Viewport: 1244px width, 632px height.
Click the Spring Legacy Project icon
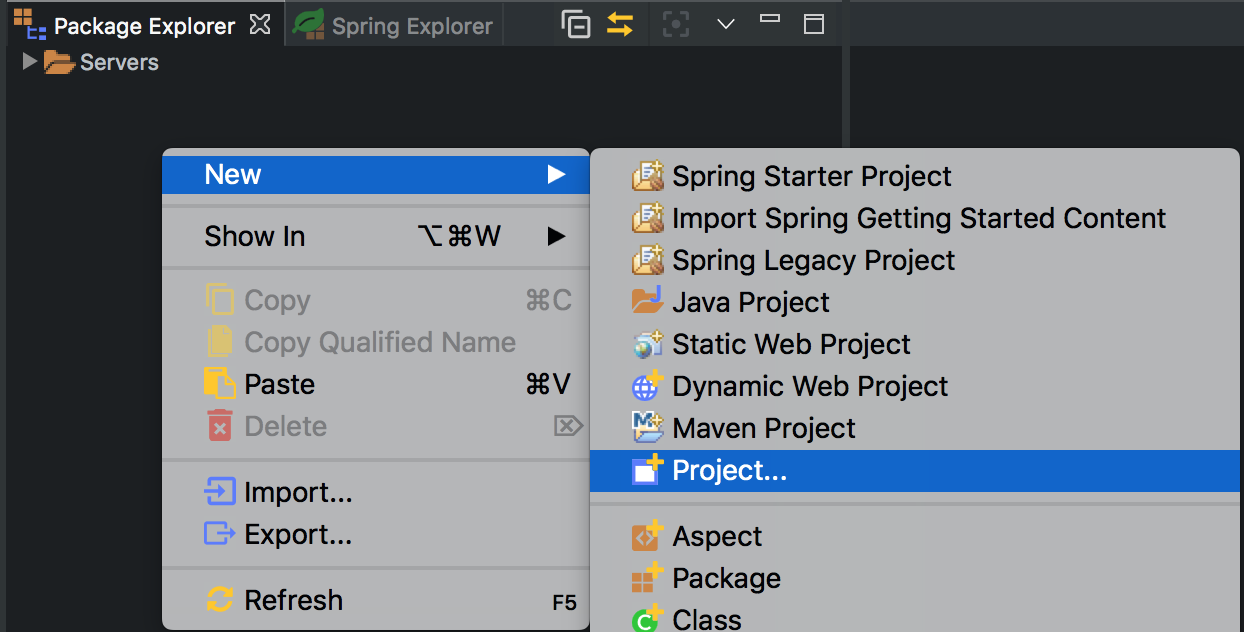tap(648, 260)
